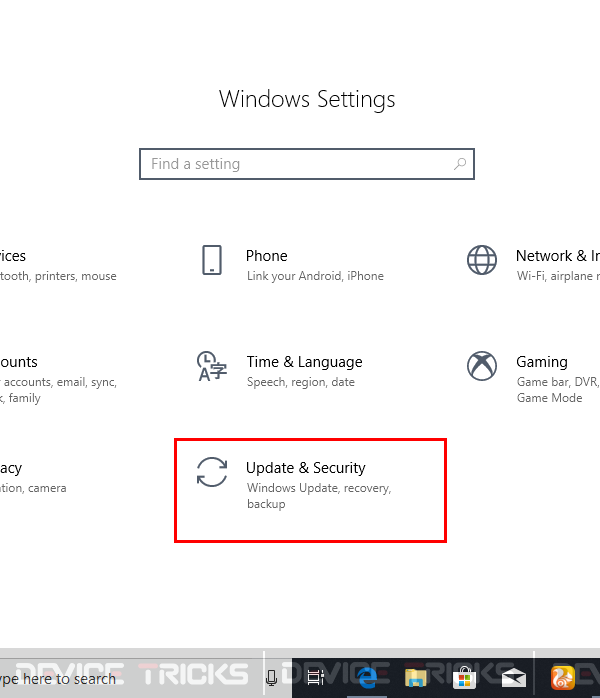Open Task View from the taskbar
This screenshot has width=600, height=698.
click(316, 678)
